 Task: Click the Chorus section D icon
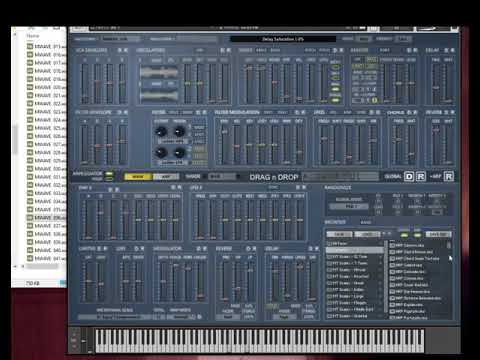click(x=409, y=112)
